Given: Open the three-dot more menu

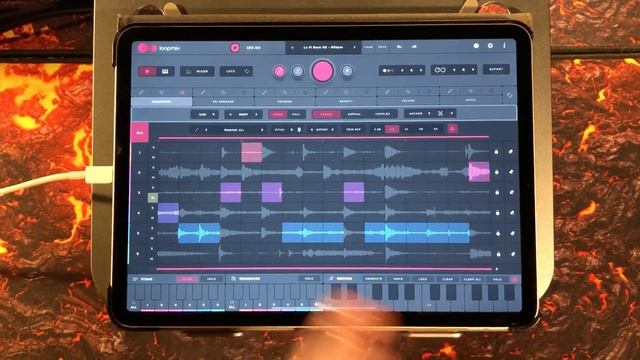Looking at the screenshot, I should pyautogui.click(x=504, y=46).
